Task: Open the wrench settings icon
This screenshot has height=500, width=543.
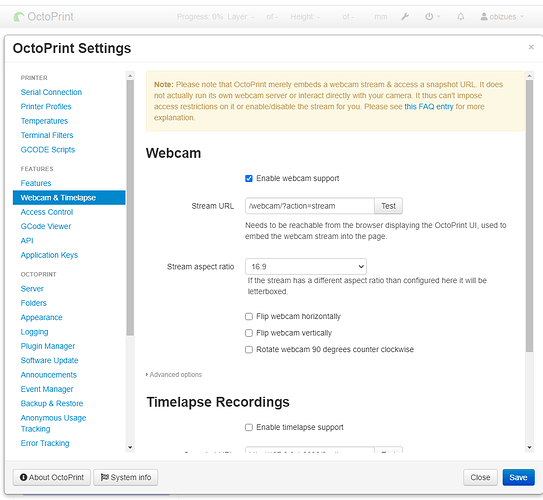Action: (405, 16)
